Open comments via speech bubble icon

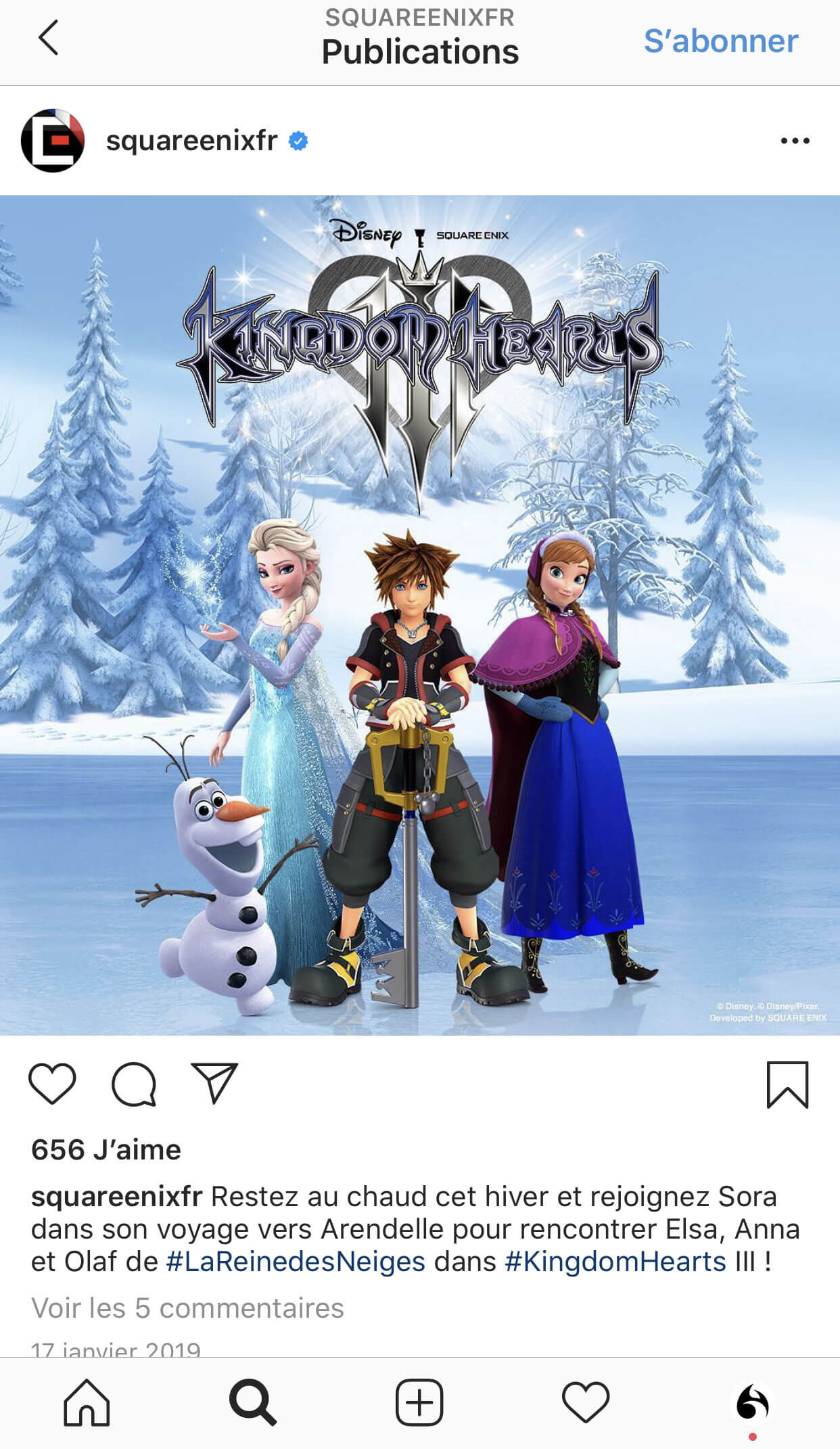coord(134,1084)
